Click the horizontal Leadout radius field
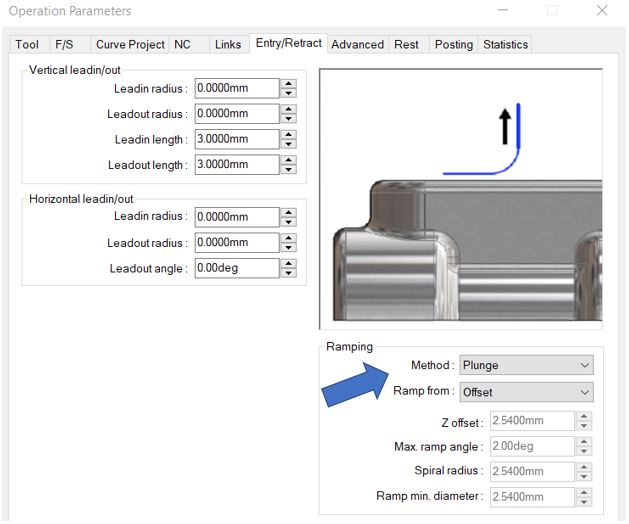Viewport: 629px width, 524px height. pos(237,242)
